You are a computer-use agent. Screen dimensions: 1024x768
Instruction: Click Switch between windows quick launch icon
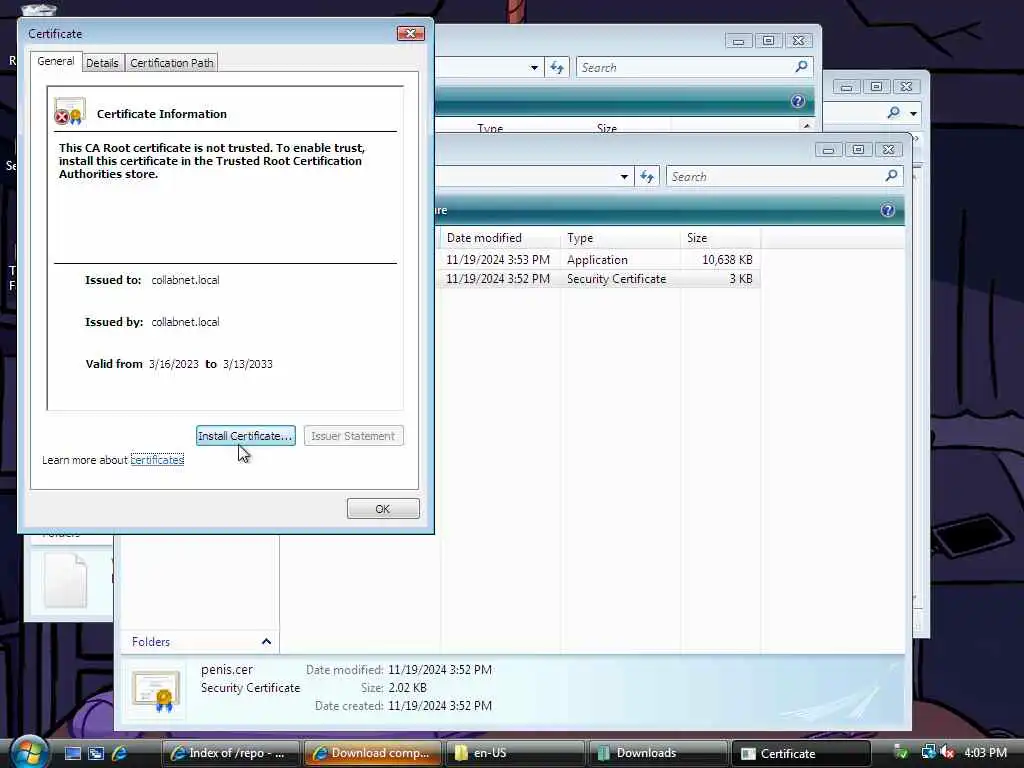(x=96, y=753)
